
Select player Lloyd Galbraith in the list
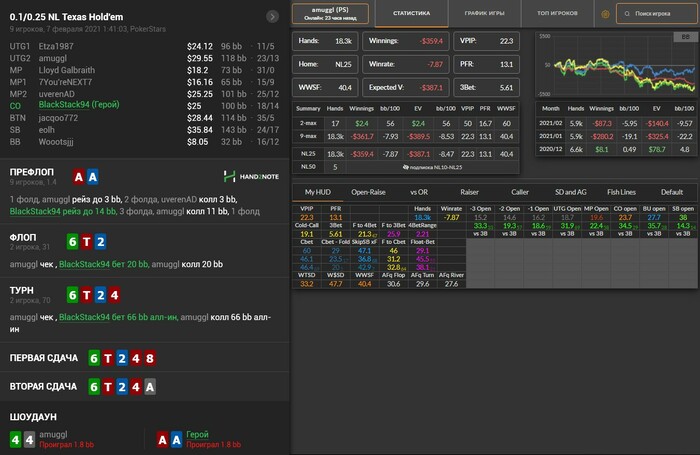pyautogui.click(x=67, y=70)
